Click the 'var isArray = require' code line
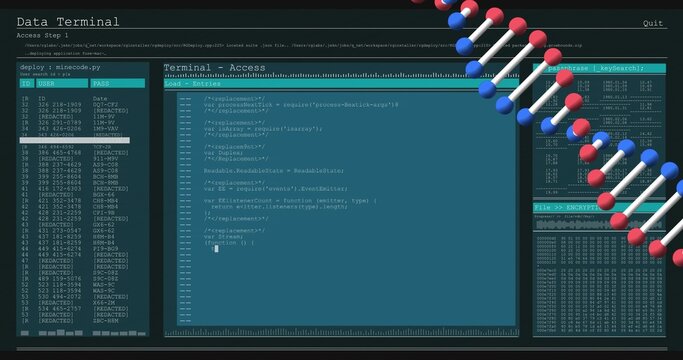The height and width of the screenshot is (360, 683). click(x=263, y=129)
